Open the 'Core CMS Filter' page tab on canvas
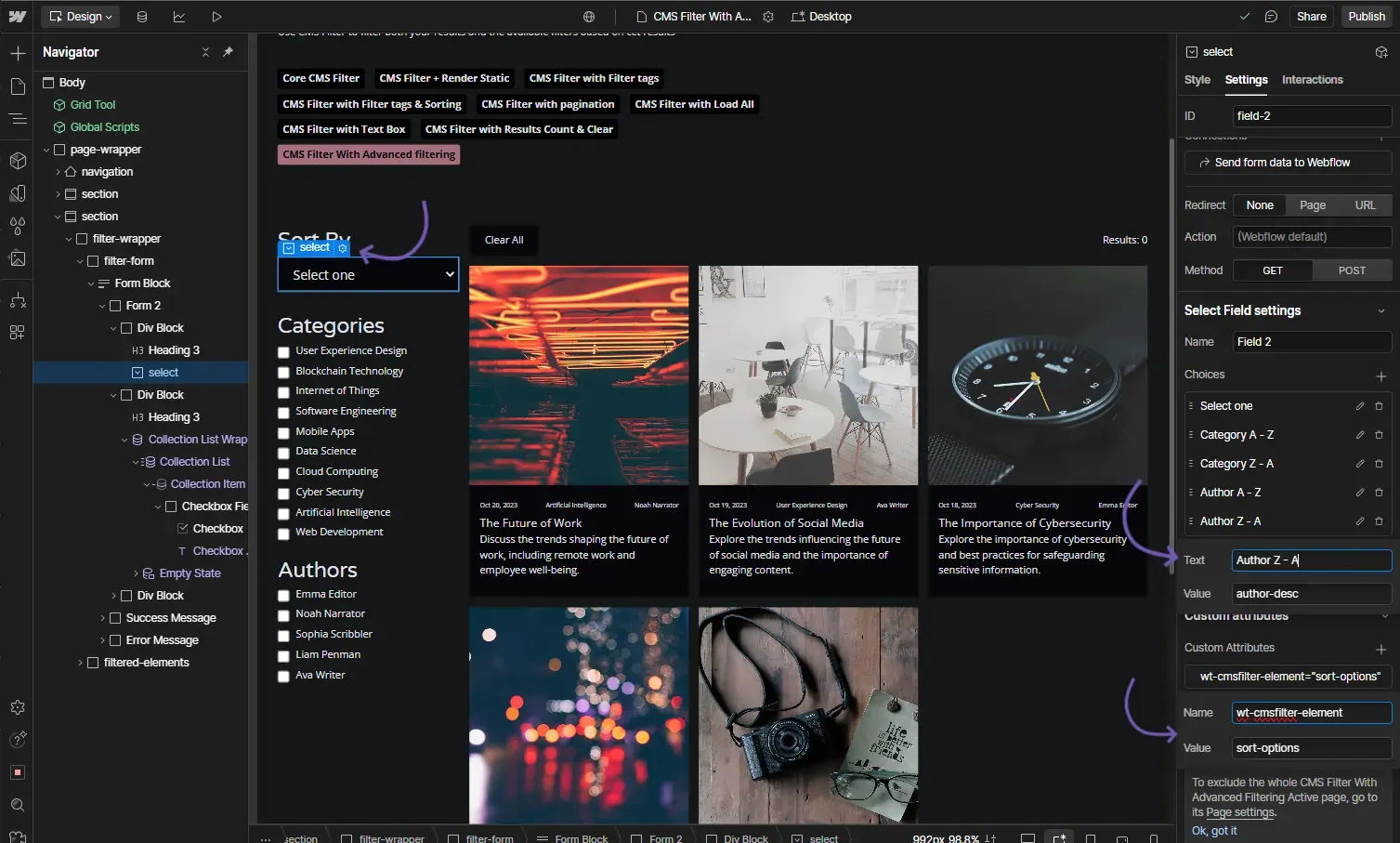 321,78
